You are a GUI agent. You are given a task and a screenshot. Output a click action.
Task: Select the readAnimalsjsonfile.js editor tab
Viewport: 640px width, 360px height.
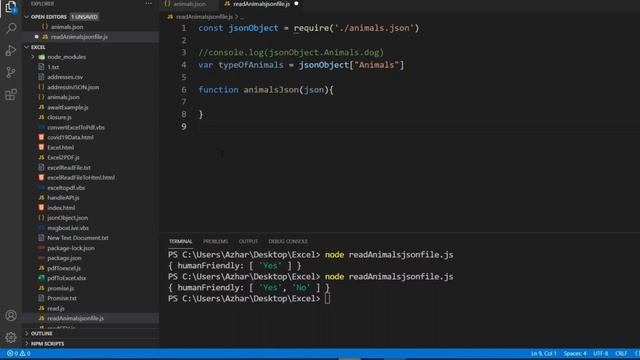pos(262,4)
